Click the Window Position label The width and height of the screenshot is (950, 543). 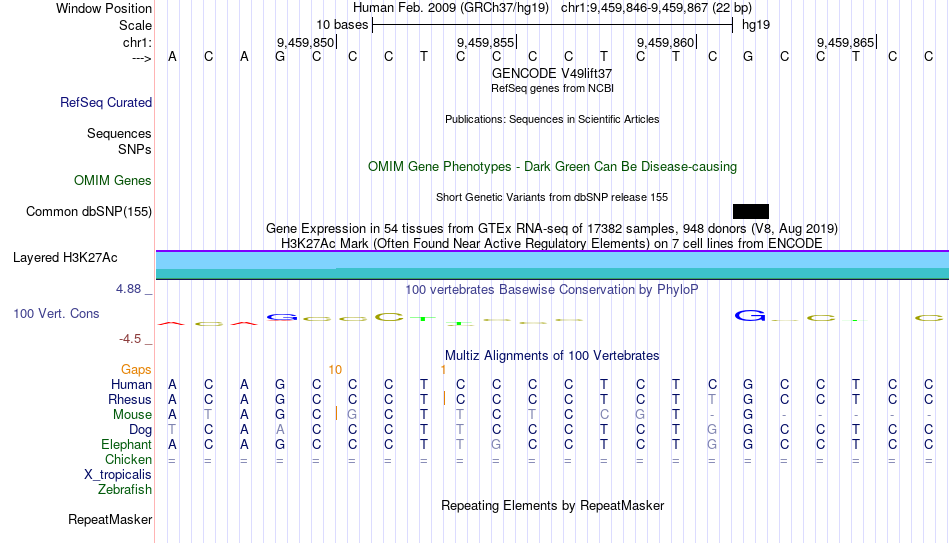(104, 8)
